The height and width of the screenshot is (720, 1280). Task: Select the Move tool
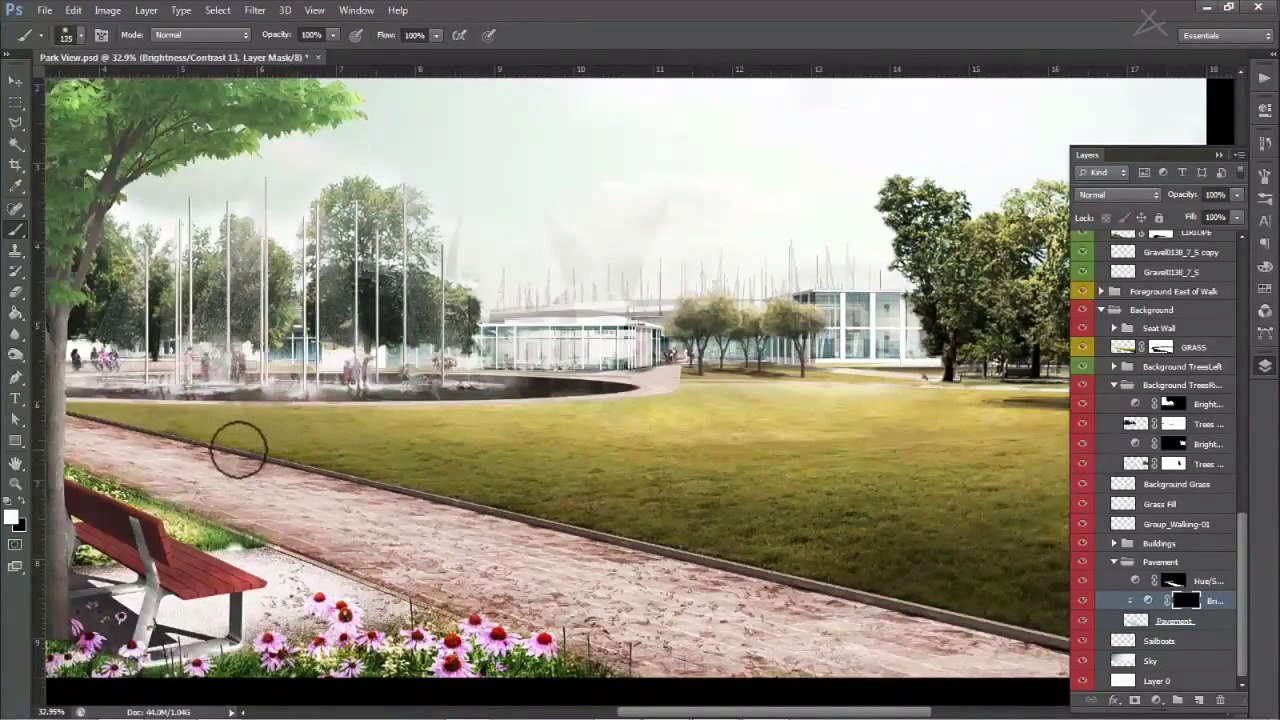(x=15, y=81)
